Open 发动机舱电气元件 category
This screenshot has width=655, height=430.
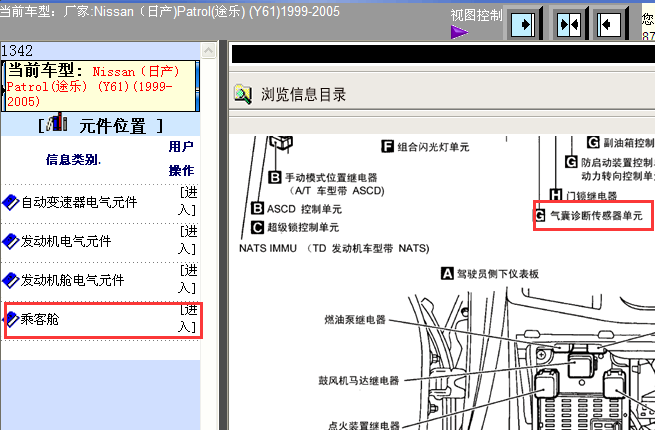tap(73, 280)
